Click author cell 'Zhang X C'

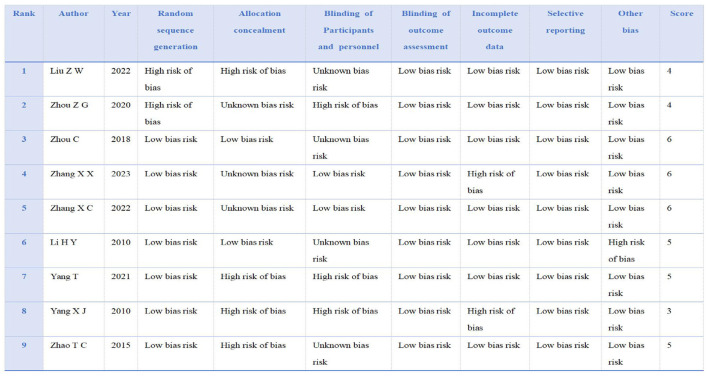[x=71, y=208]
